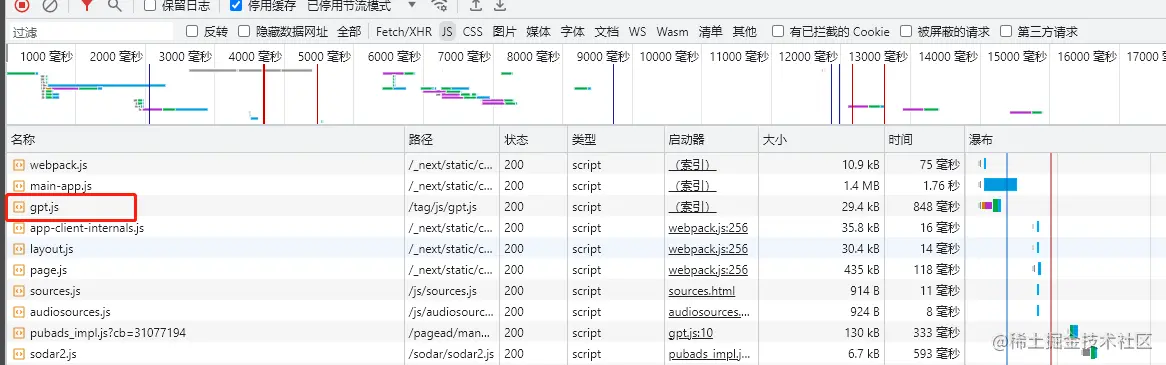Select Fetch/XHR type filter
1166x365 pixels.
tap(405, 31)
